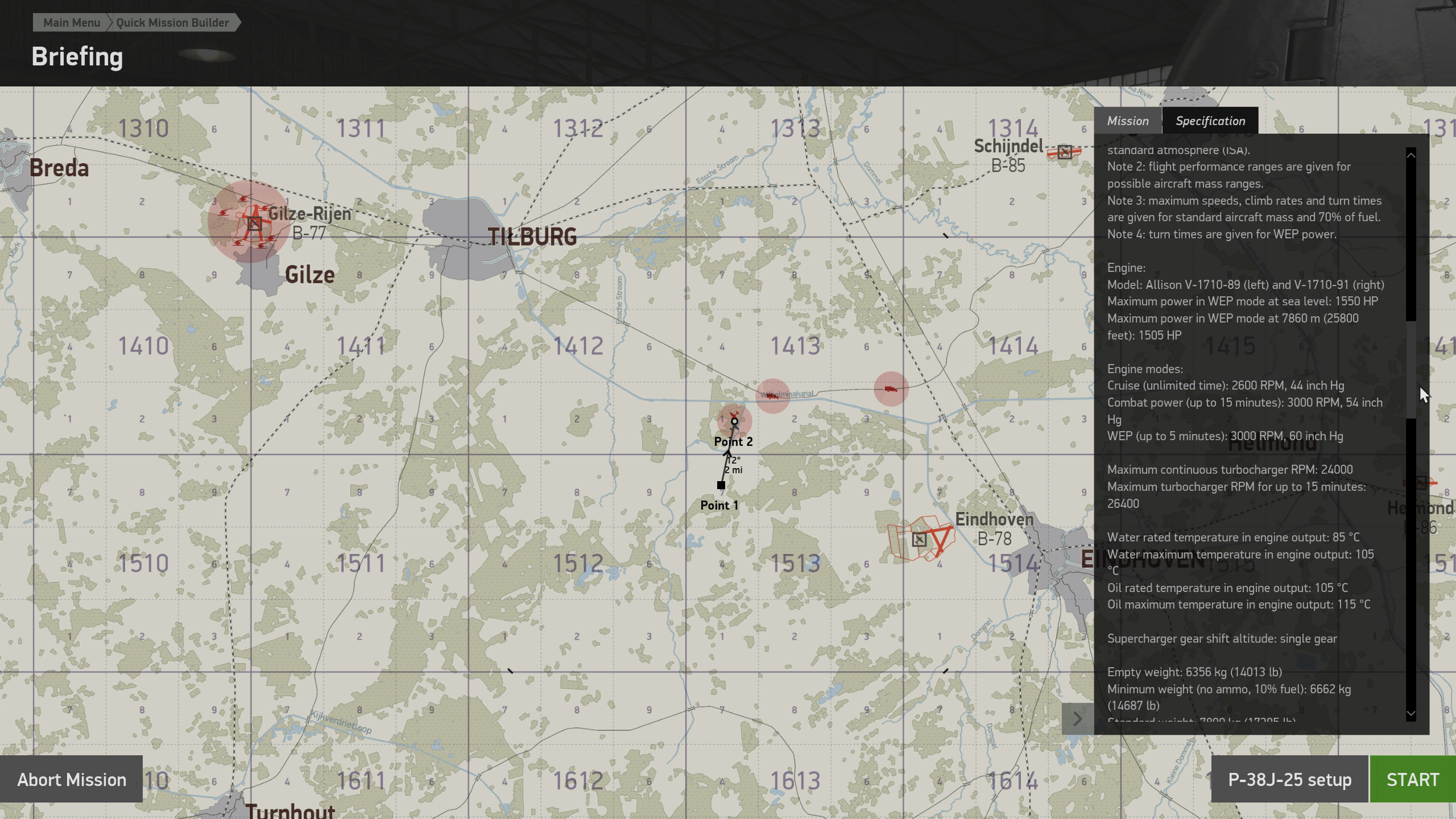
Task: Click the Specification panel scrollbar thumb
Action: [x=1411, y=370]
